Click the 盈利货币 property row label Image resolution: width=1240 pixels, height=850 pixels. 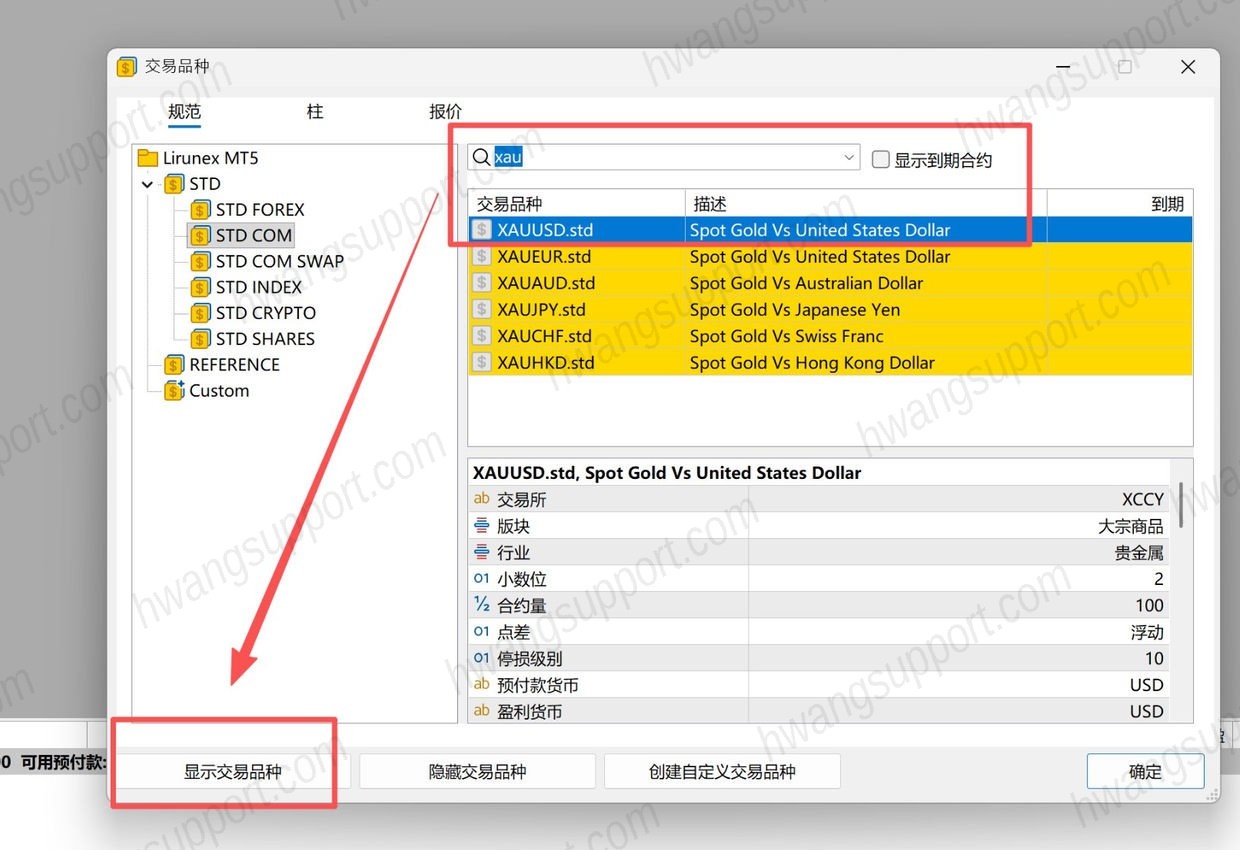point(529,711)
